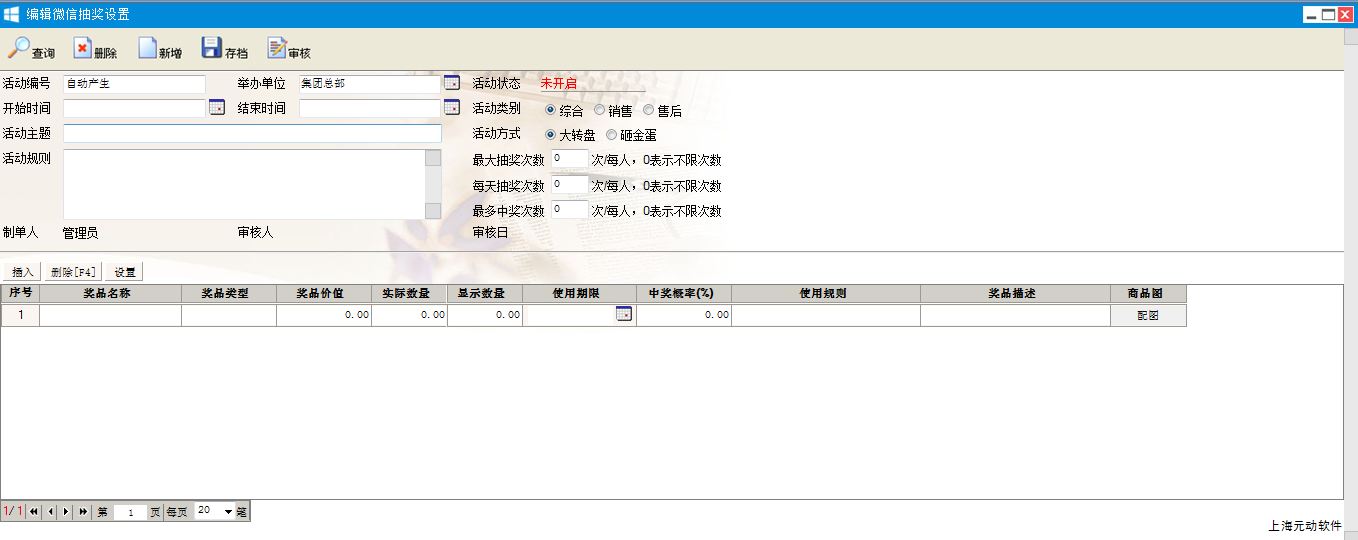Open the 使用期限 calendar icon in grid row
This screenshot has height=540, width=1358.
pyautogui.click(x=624, y=314)
